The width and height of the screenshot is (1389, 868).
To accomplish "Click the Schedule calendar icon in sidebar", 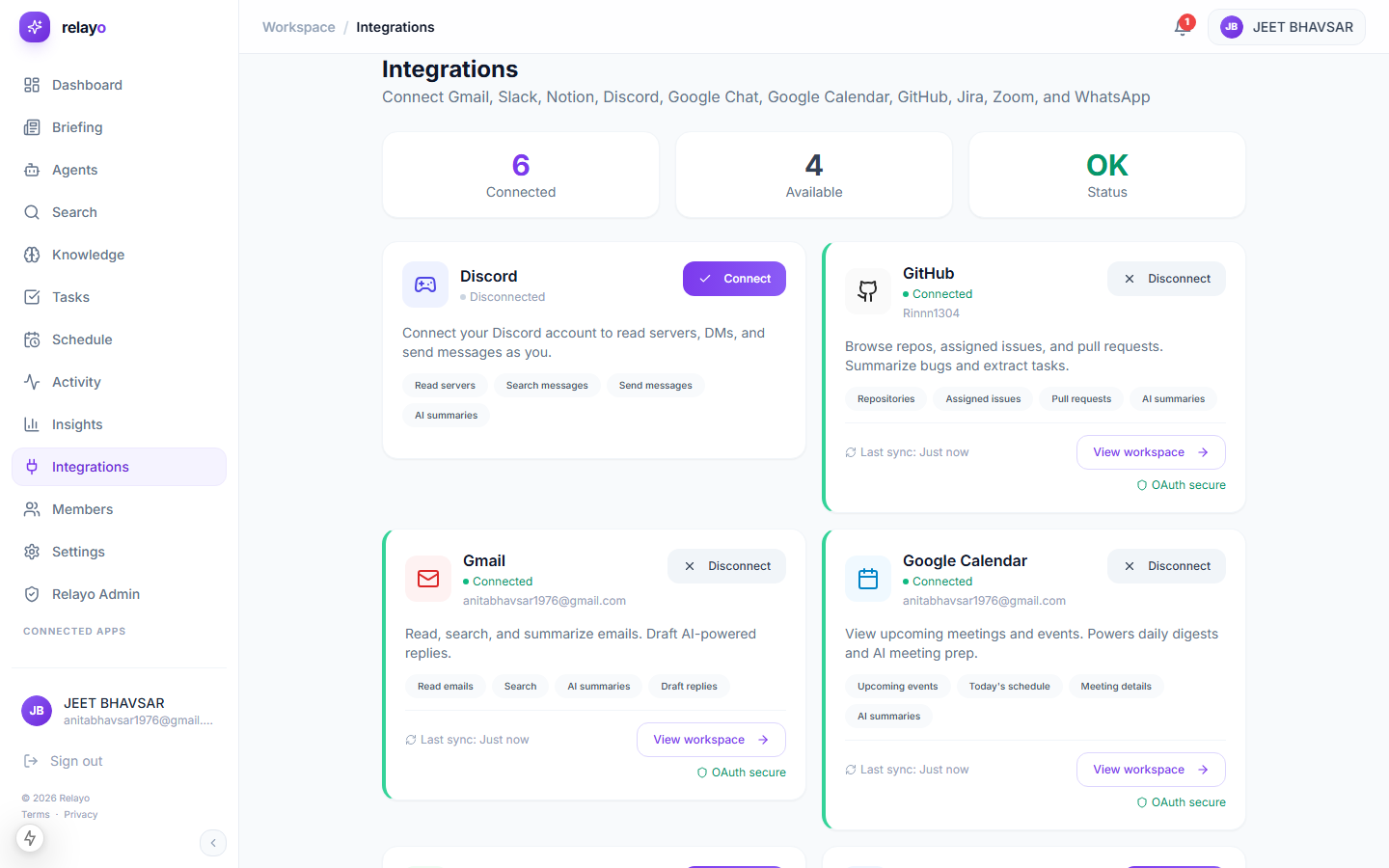I will pyautogui.click(x=32, y=339).
